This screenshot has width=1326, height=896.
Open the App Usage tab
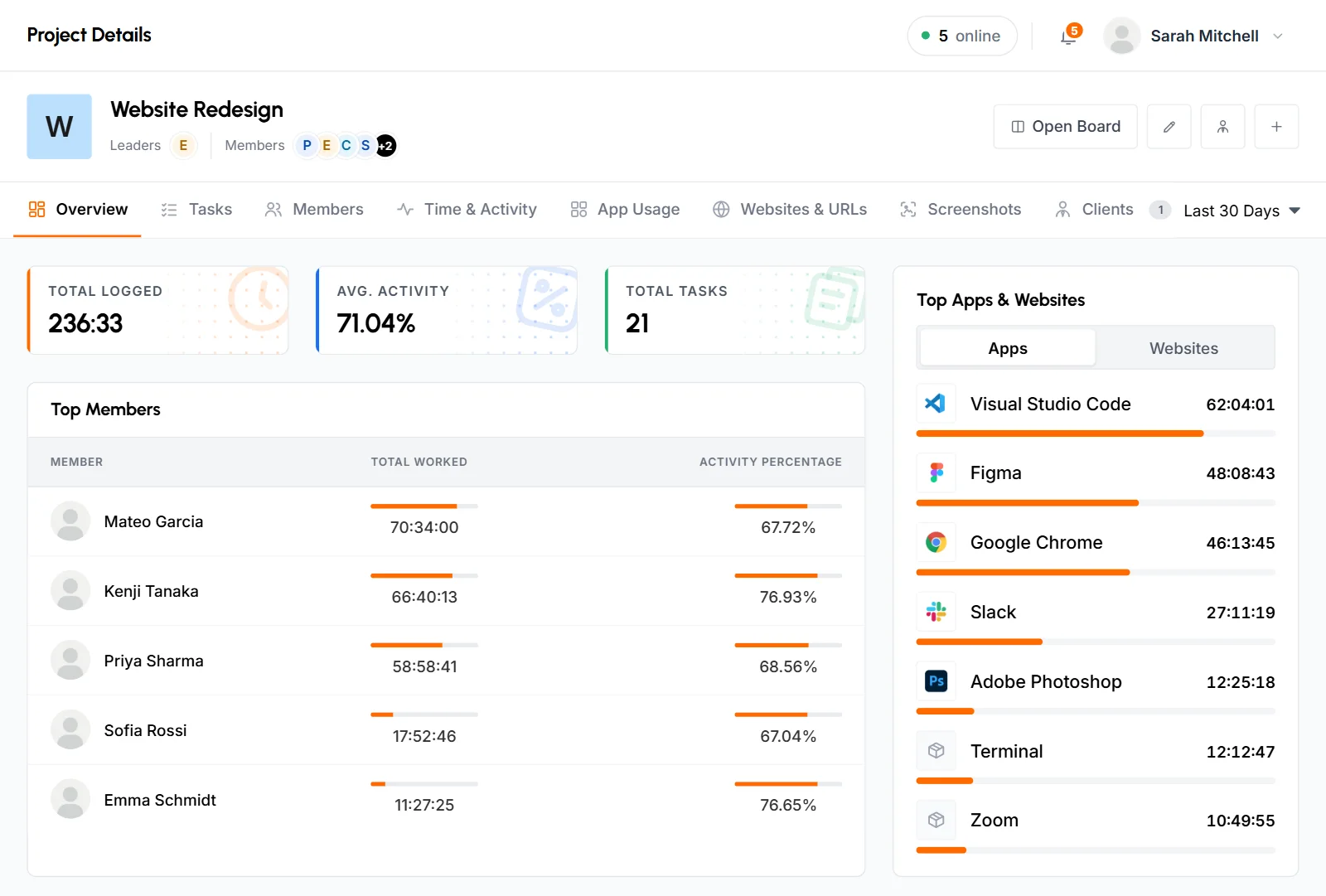(625, 210)
